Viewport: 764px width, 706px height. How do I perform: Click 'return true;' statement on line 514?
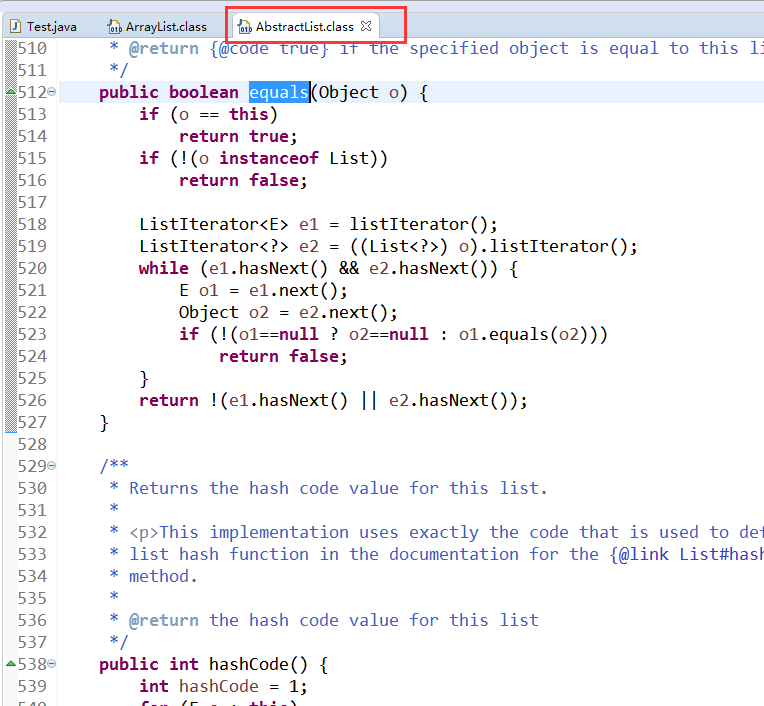coord(238,136)
